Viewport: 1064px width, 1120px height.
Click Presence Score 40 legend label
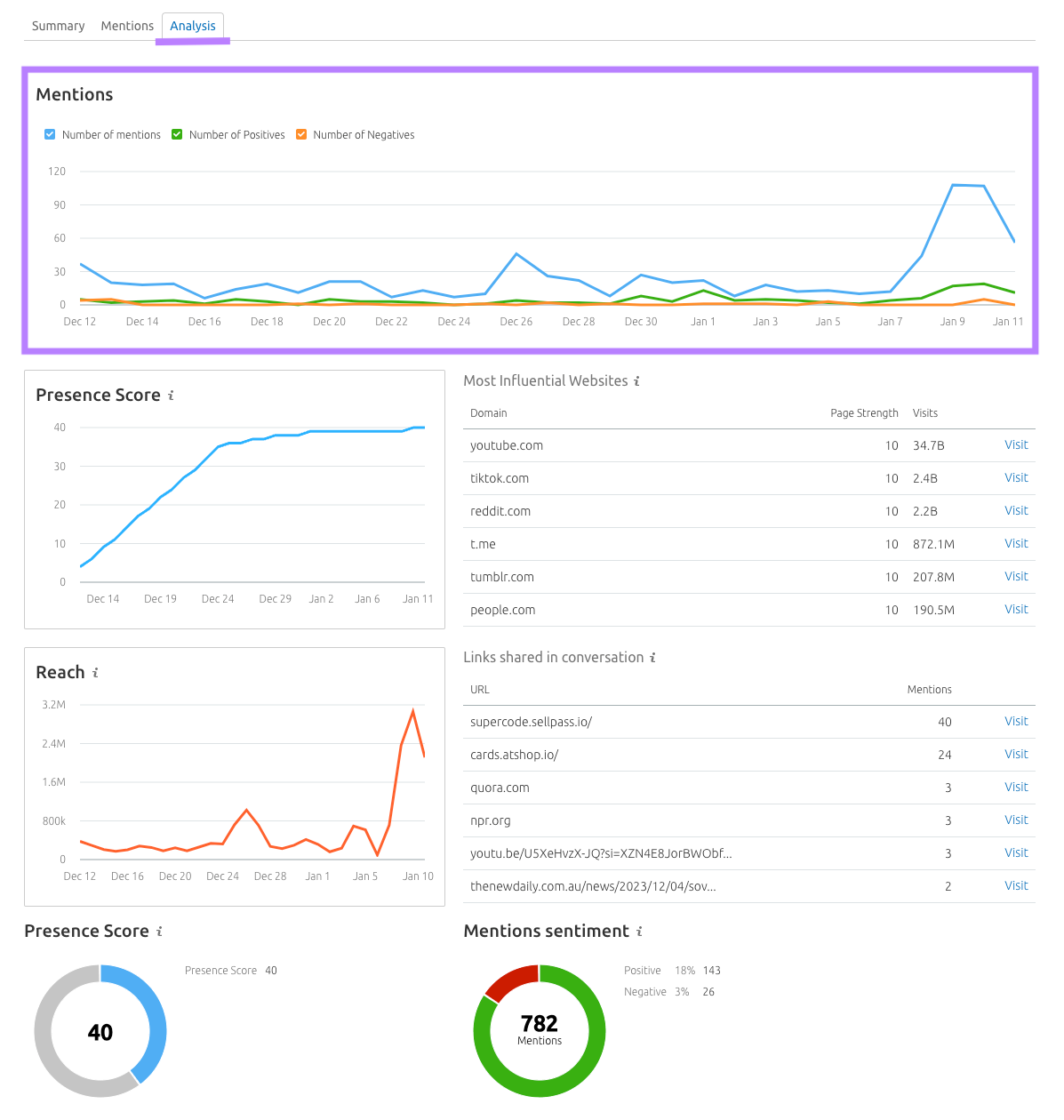coord(231,971)
